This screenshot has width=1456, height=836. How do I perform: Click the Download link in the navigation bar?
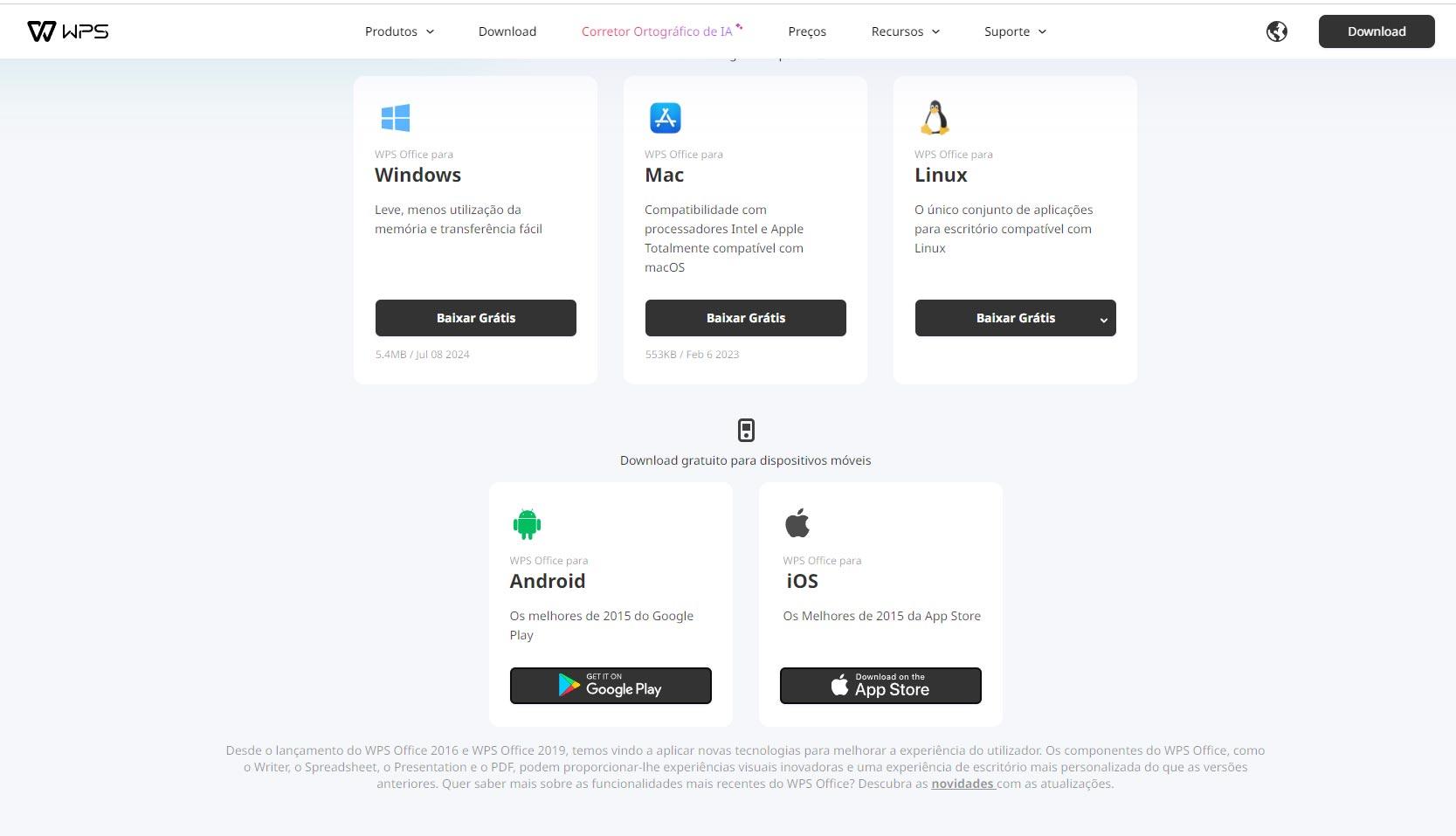coord(507,31)
